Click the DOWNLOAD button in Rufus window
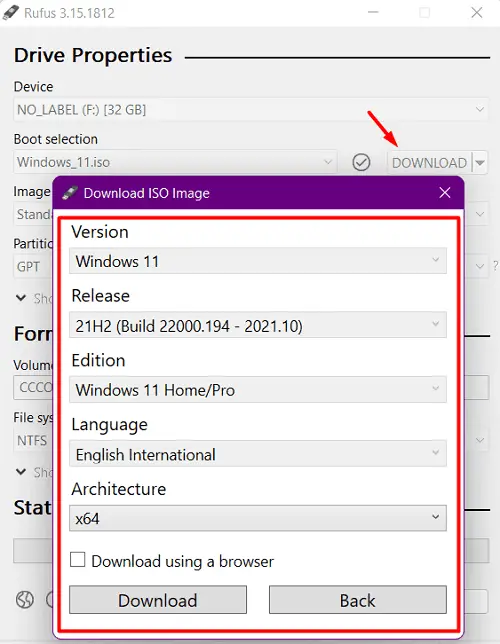The image size is (500, 644). tap(429, 163)
